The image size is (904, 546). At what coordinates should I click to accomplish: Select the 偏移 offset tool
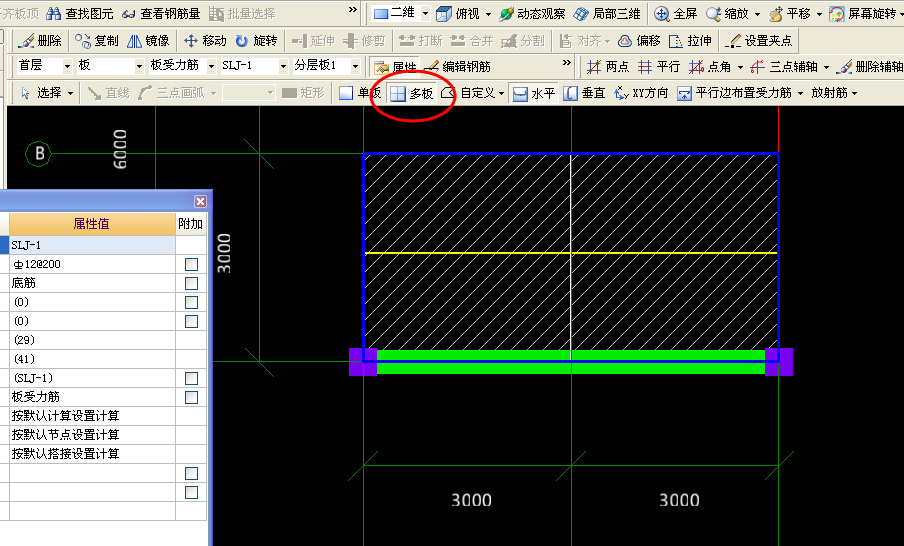639,41
